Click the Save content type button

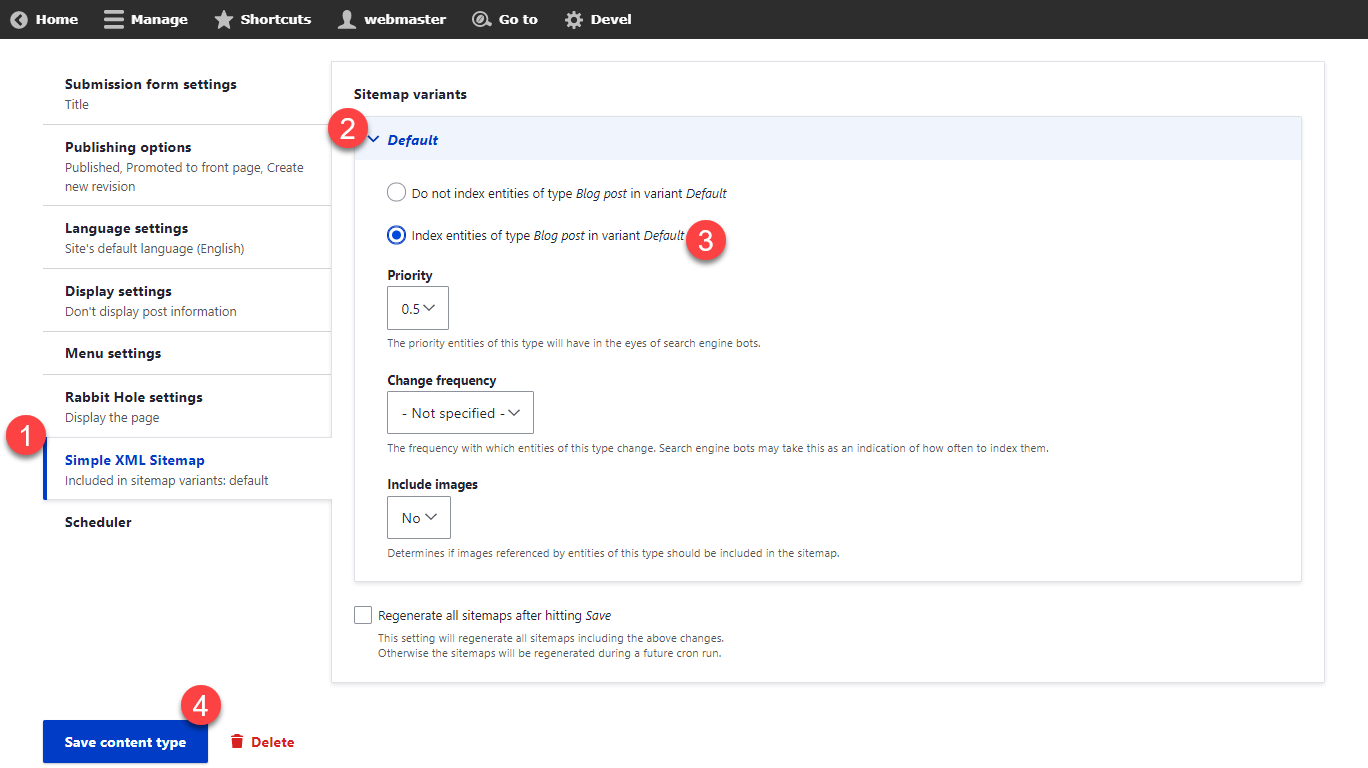[125, 742]
